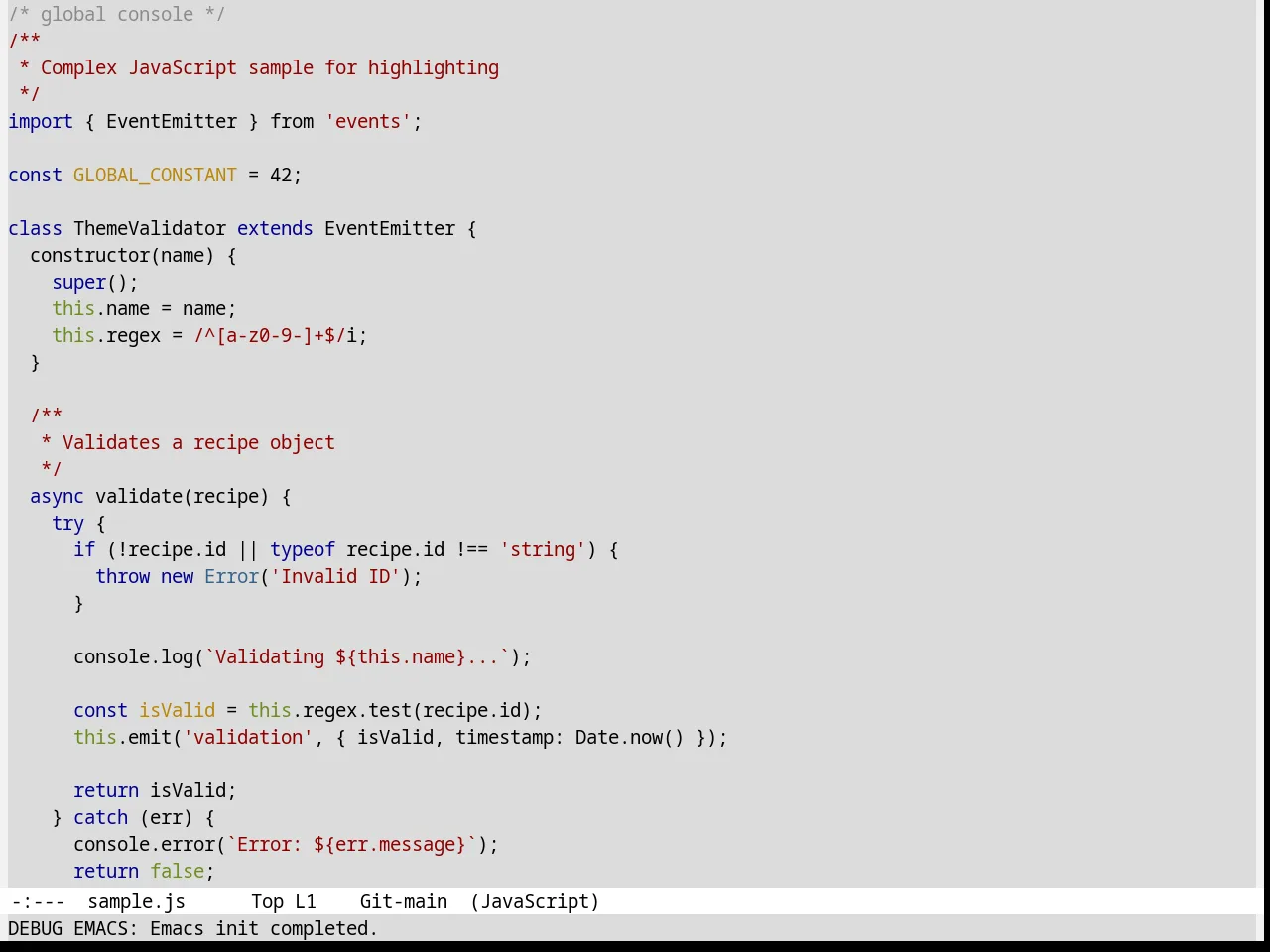Click the 'false' literal in the return statement

(177, 871)
